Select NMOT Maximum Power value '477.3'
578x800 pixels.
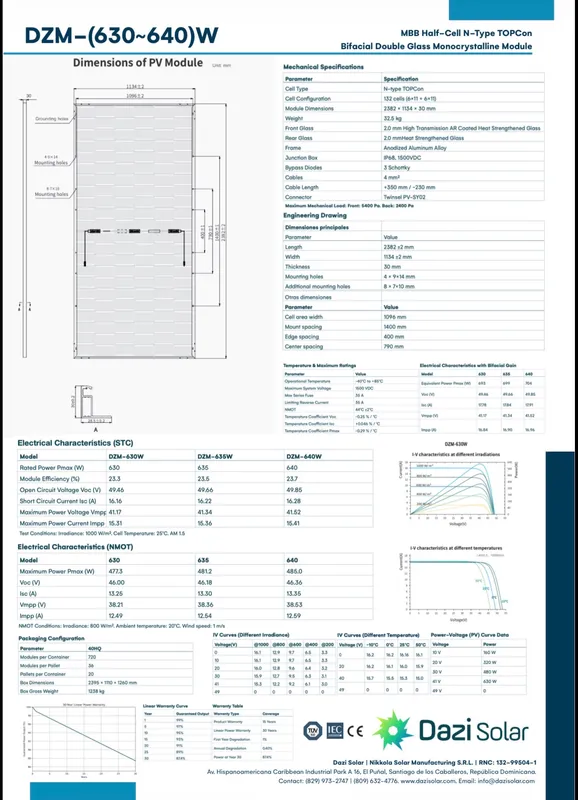click(x=115, y=571)
